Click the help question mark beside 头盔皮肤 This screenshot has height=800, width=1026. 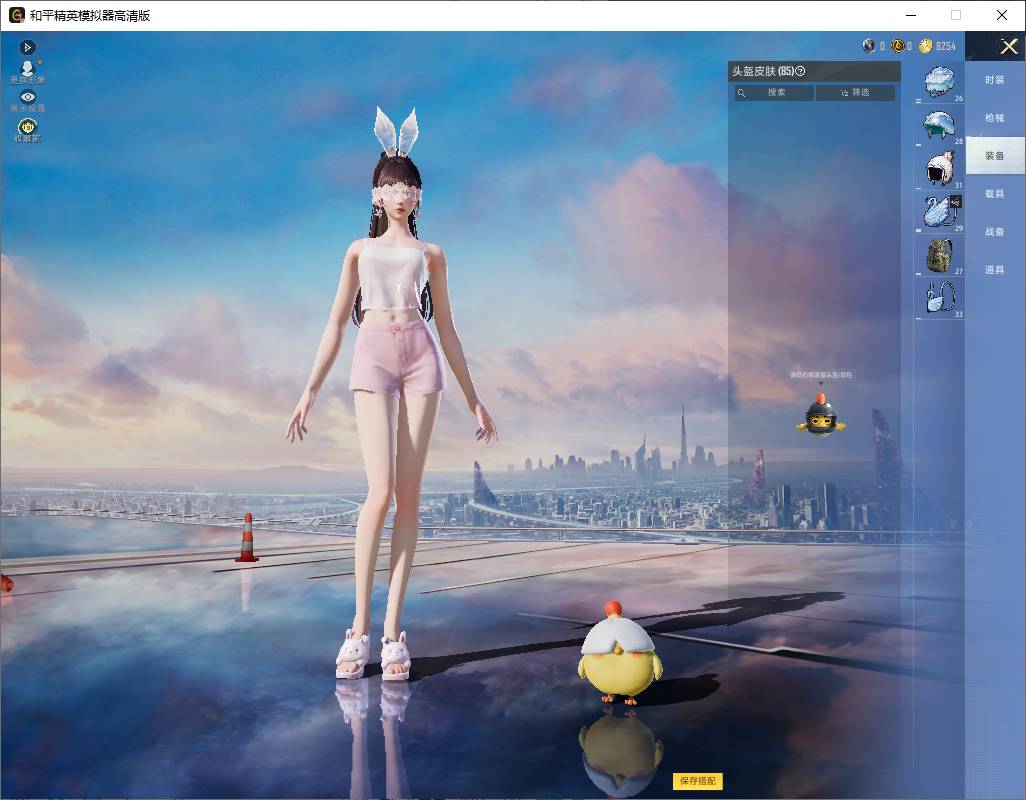pos(800,71)
